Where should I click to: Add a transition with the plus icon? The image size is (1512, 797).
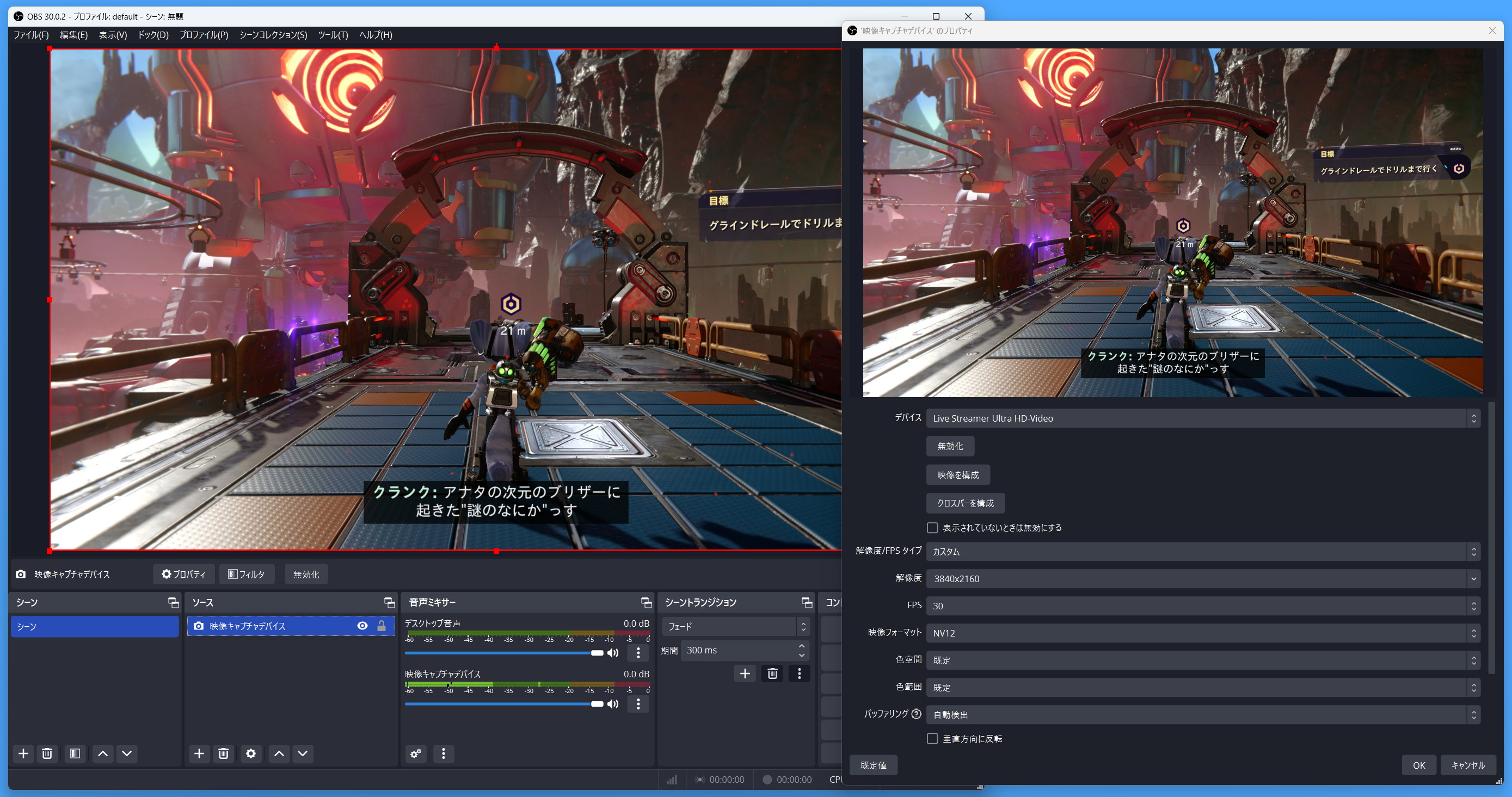click(x=745, y=674)
